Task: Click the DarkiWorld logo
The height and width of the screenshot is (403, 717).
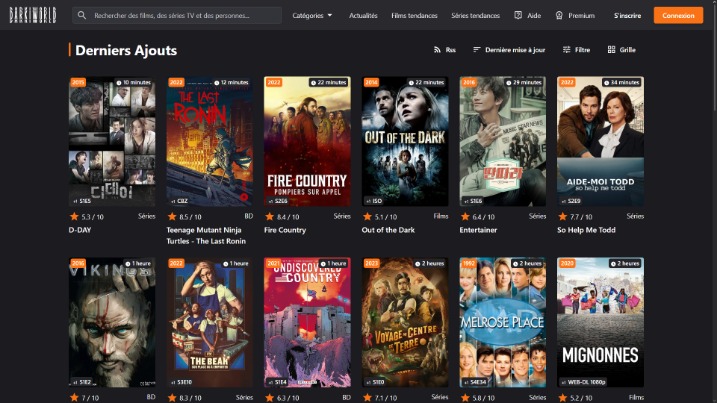Action: click(33, 15)
